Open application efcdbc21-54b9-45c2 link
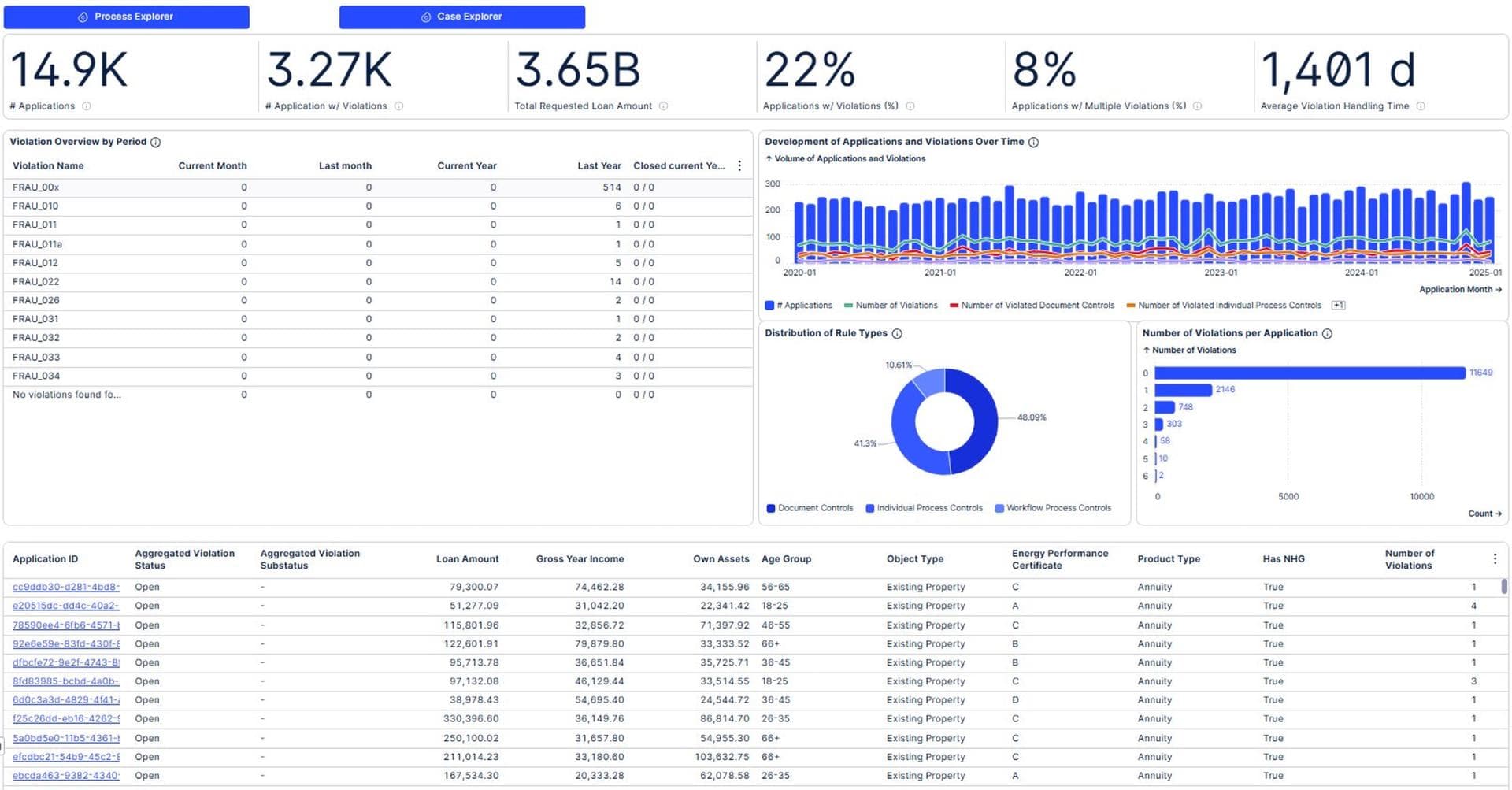This screenshot has width=1512, height=790. tap(65, 758)
